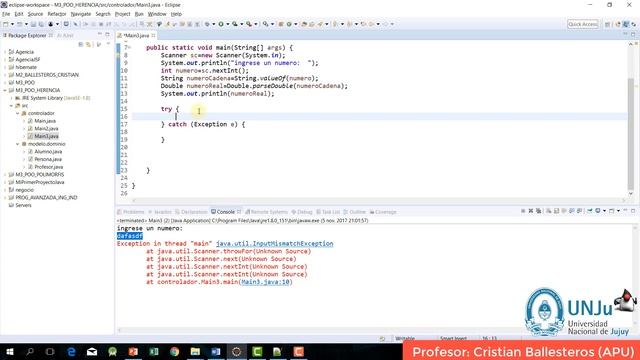640x360 pixels.
Task: Click Remove Launch icon in Console toolbar
Action: [x=531, y=211]
